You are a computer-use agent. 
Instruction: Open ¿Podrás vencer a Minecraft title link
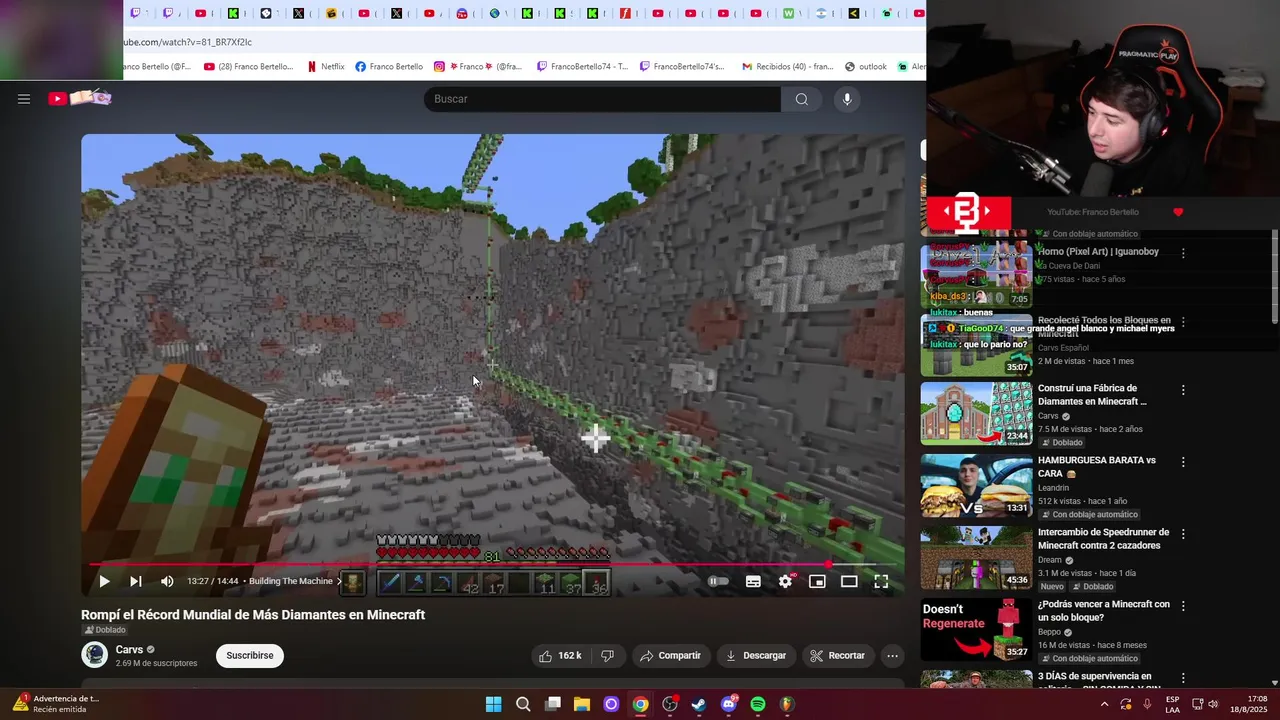coord(1104,611)
